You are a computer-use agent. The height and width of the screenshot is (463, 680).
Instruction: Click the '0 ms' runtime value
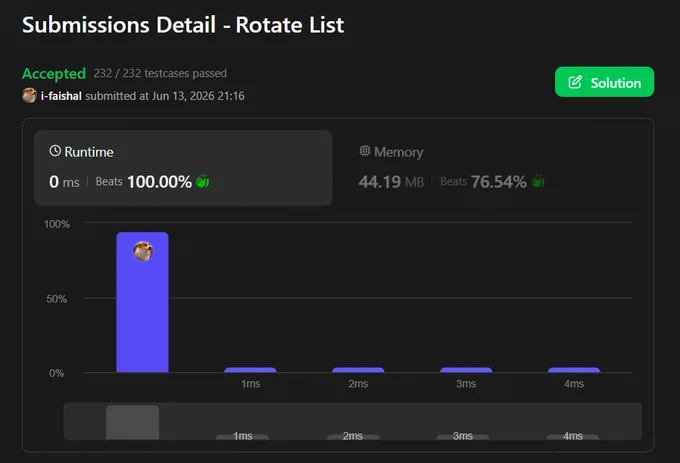(64, 182)
